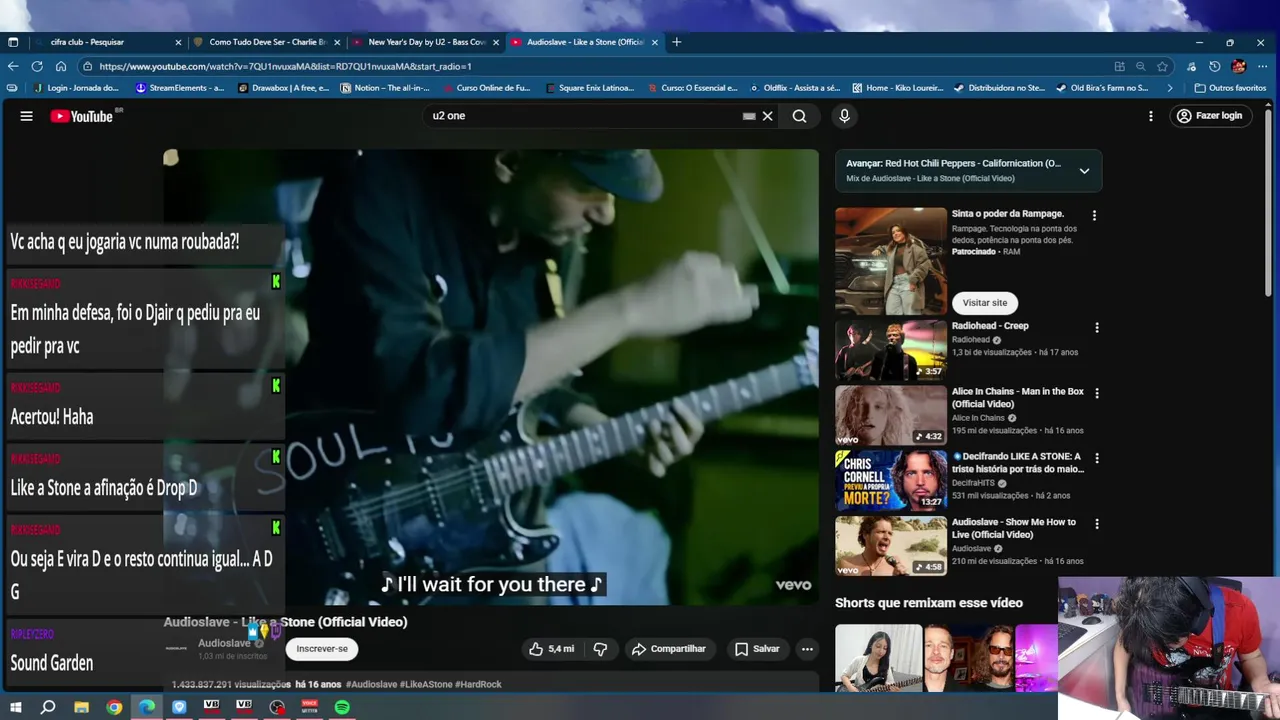Open more actions menu below video

click(x=807, y=649)
